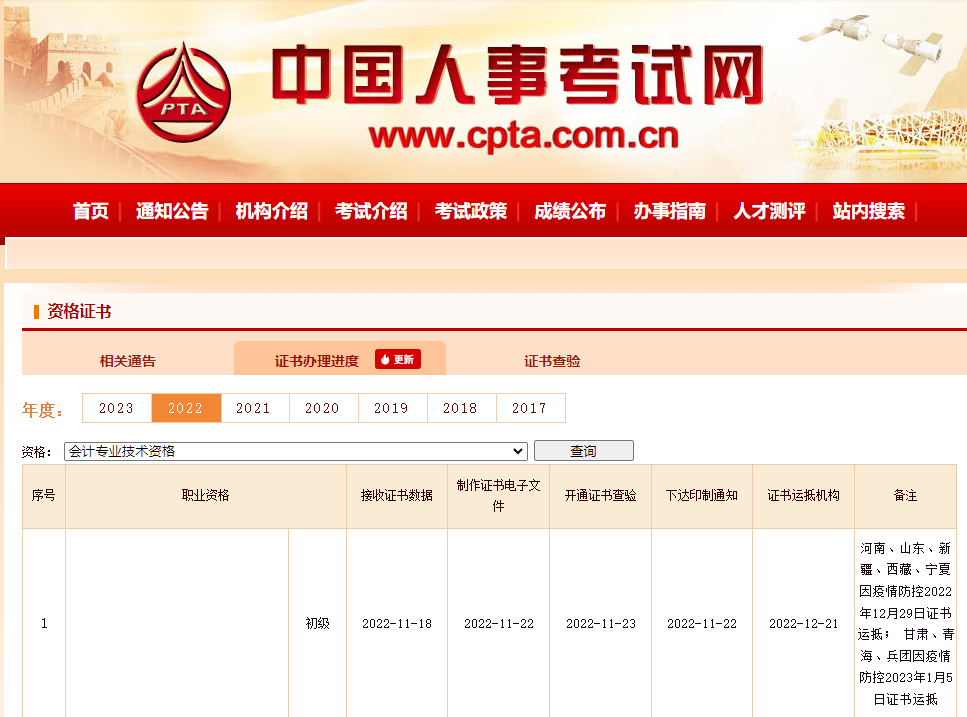Open 站内搜索 site search

(x=868, y=211)
